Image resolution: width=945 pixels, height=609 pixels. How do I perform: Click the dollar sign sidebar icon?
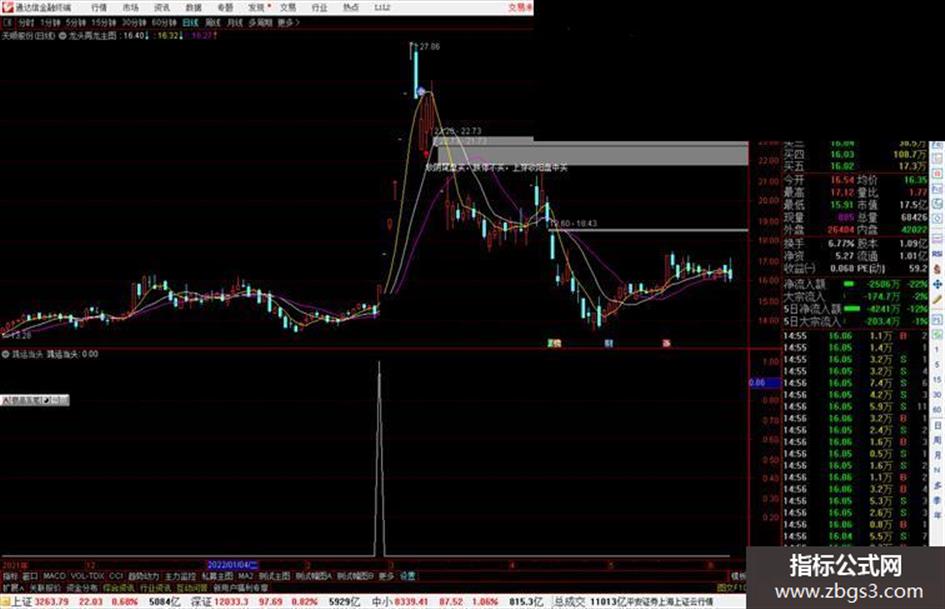click(x=937, y=269)
